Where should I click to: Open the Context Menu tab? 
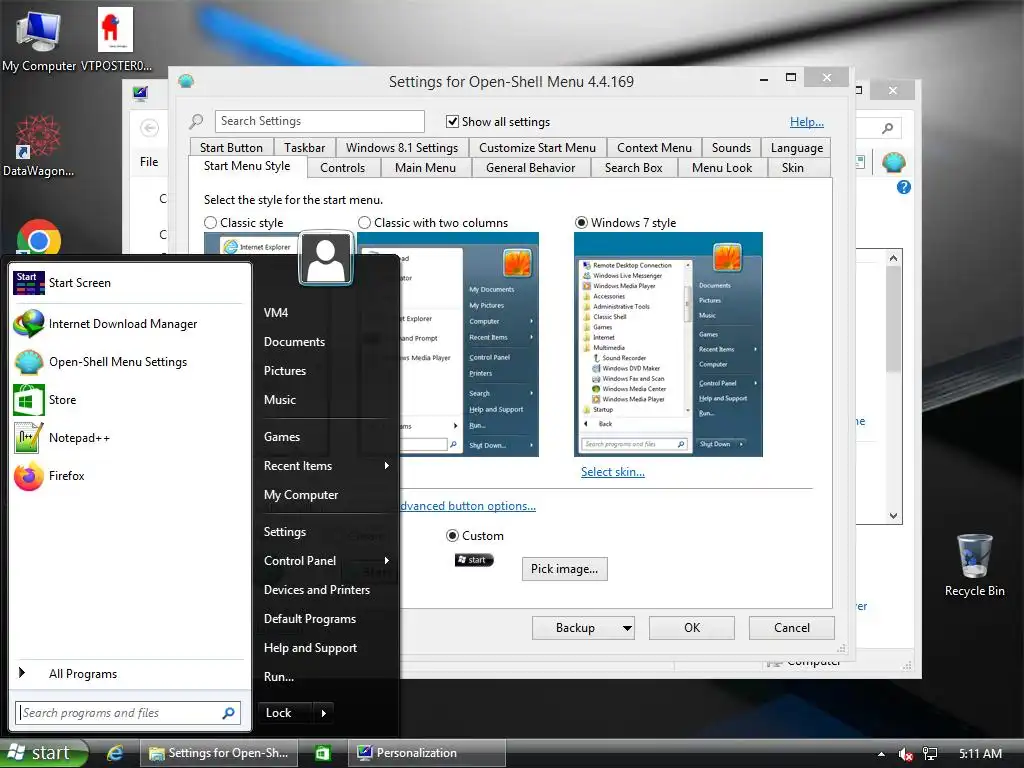(654, 148)
